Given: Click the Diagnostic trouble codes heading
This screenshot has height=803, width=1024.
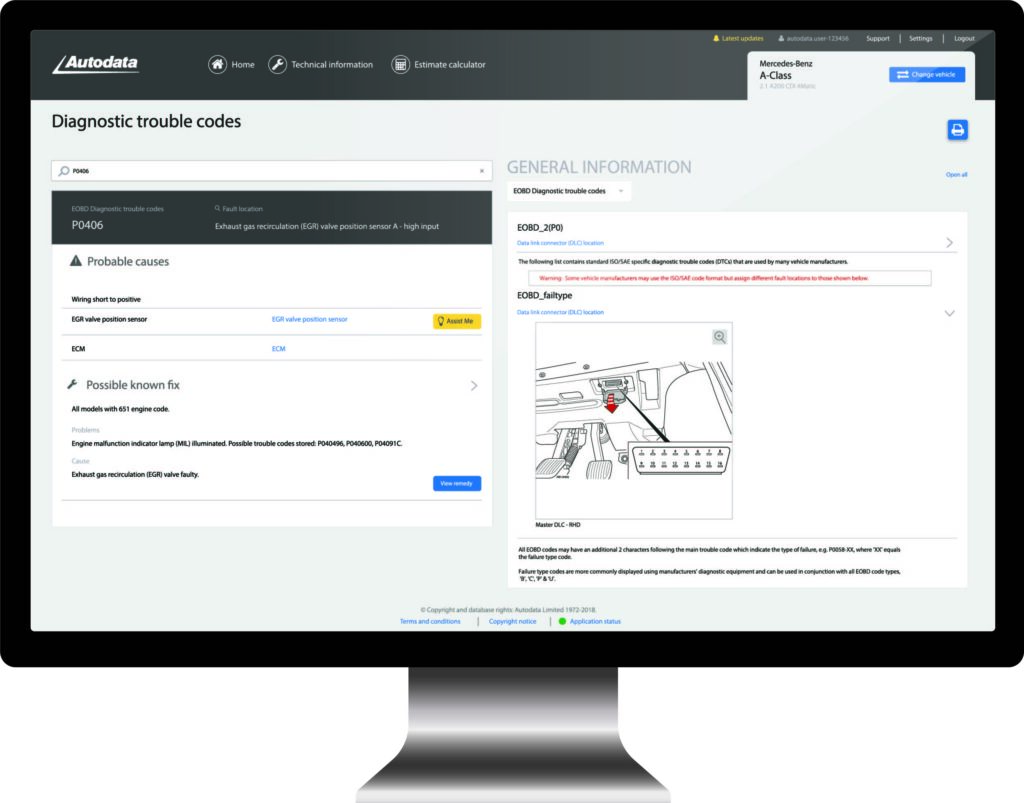Looking at the screenshot, I should 146,121.
